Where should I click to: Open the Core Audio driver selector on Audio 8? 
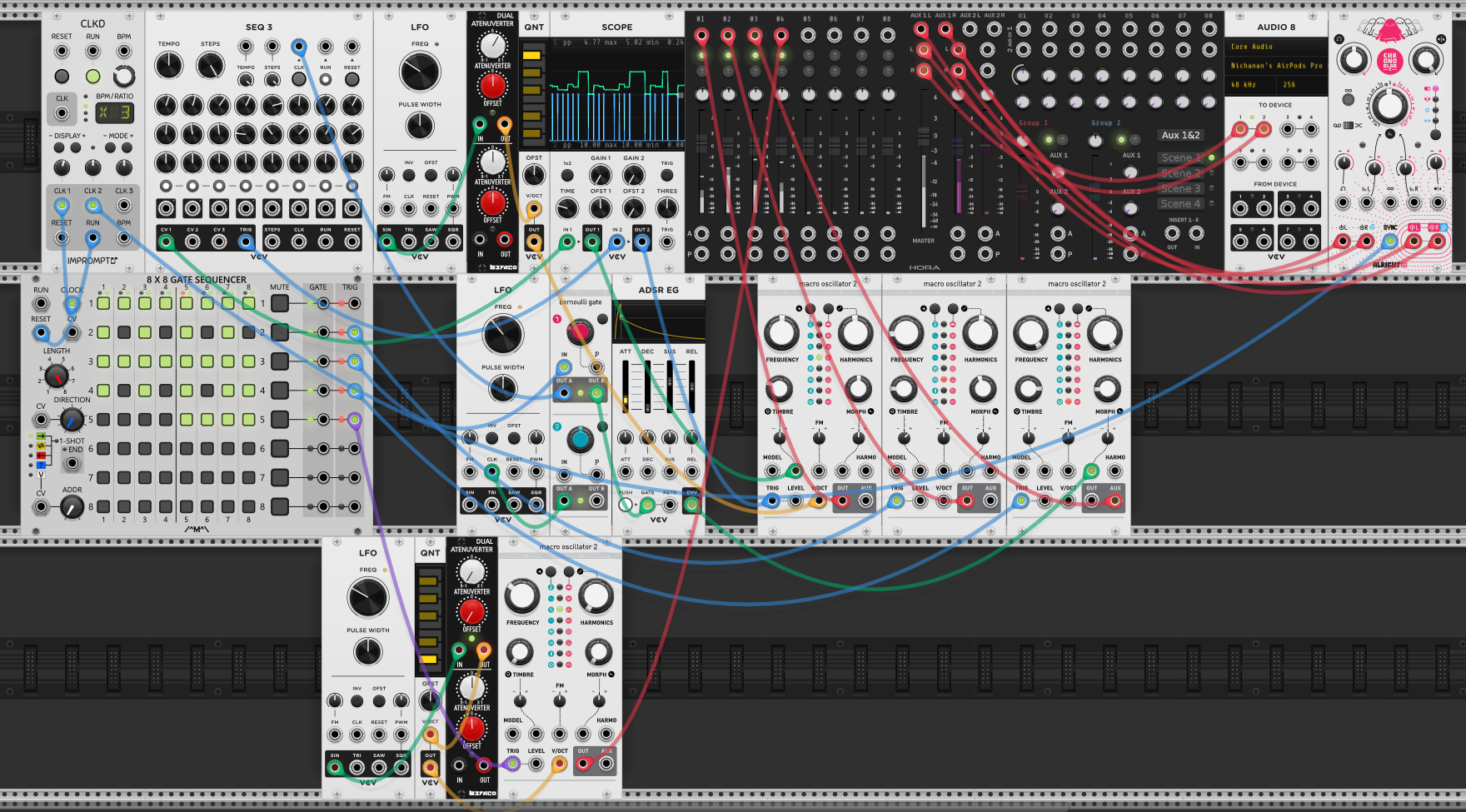click(1275, 47)
